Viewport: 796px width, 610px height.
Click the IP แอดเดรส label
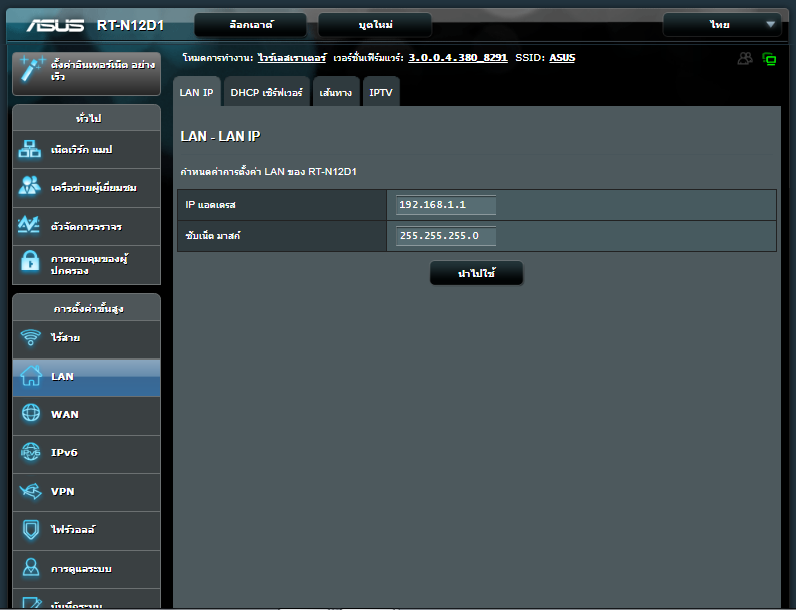tap(210, 205)
